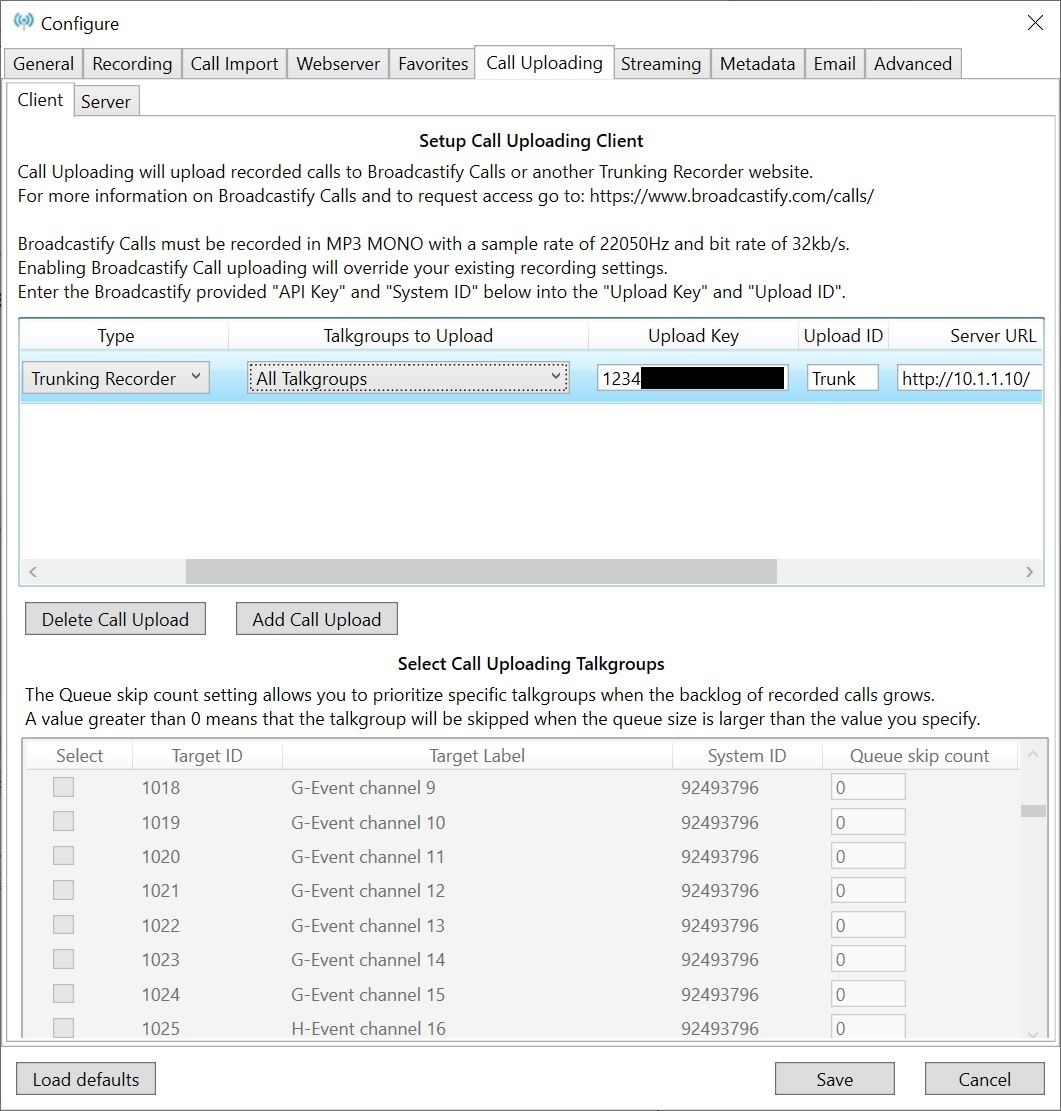1061x1111 pixels.
Task: Close the Configure window
Action: coord(1035,23)
